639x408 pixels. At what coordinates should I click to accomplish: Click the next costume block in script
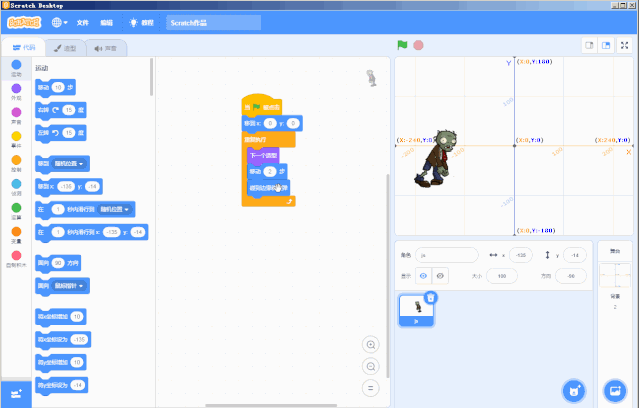tap(263, 156)
